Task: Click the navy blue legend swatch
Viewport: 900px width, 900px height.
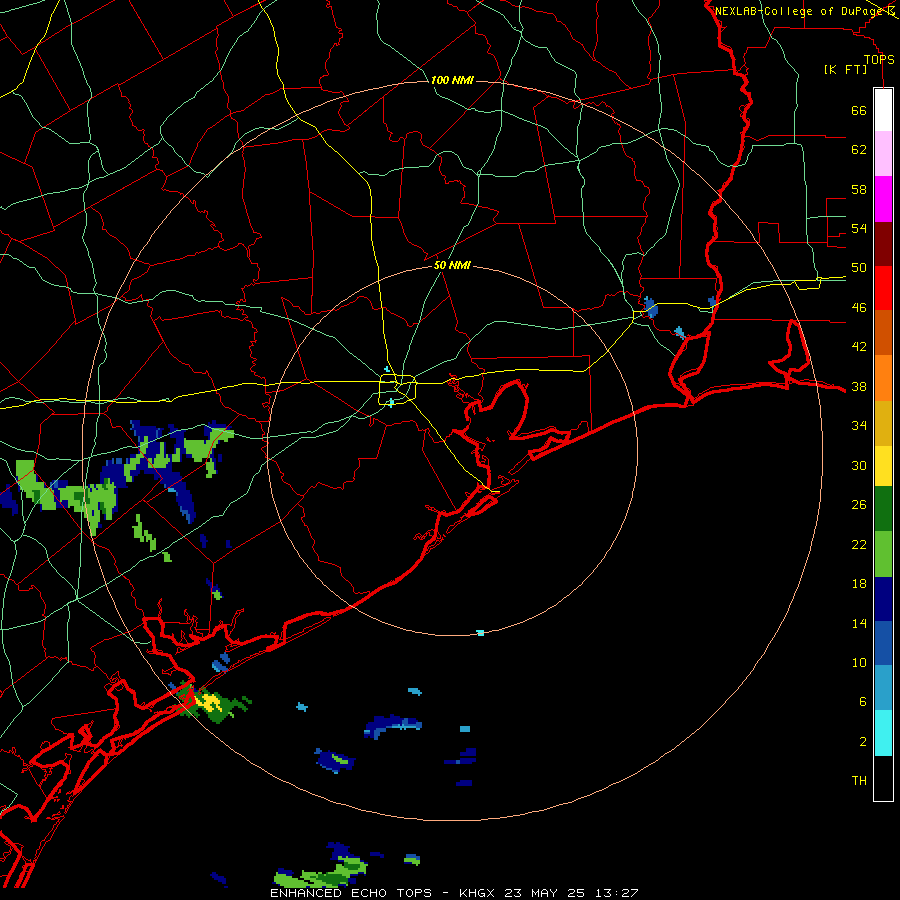Action: coord(883,599)
